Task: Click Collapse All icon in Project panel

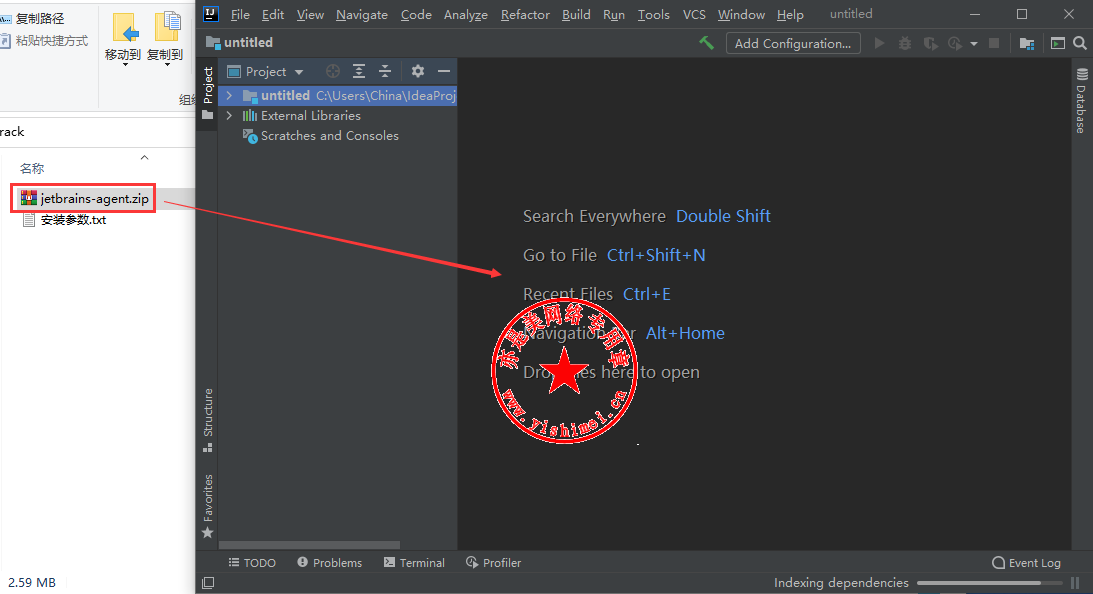Action: tap(385, 71)
